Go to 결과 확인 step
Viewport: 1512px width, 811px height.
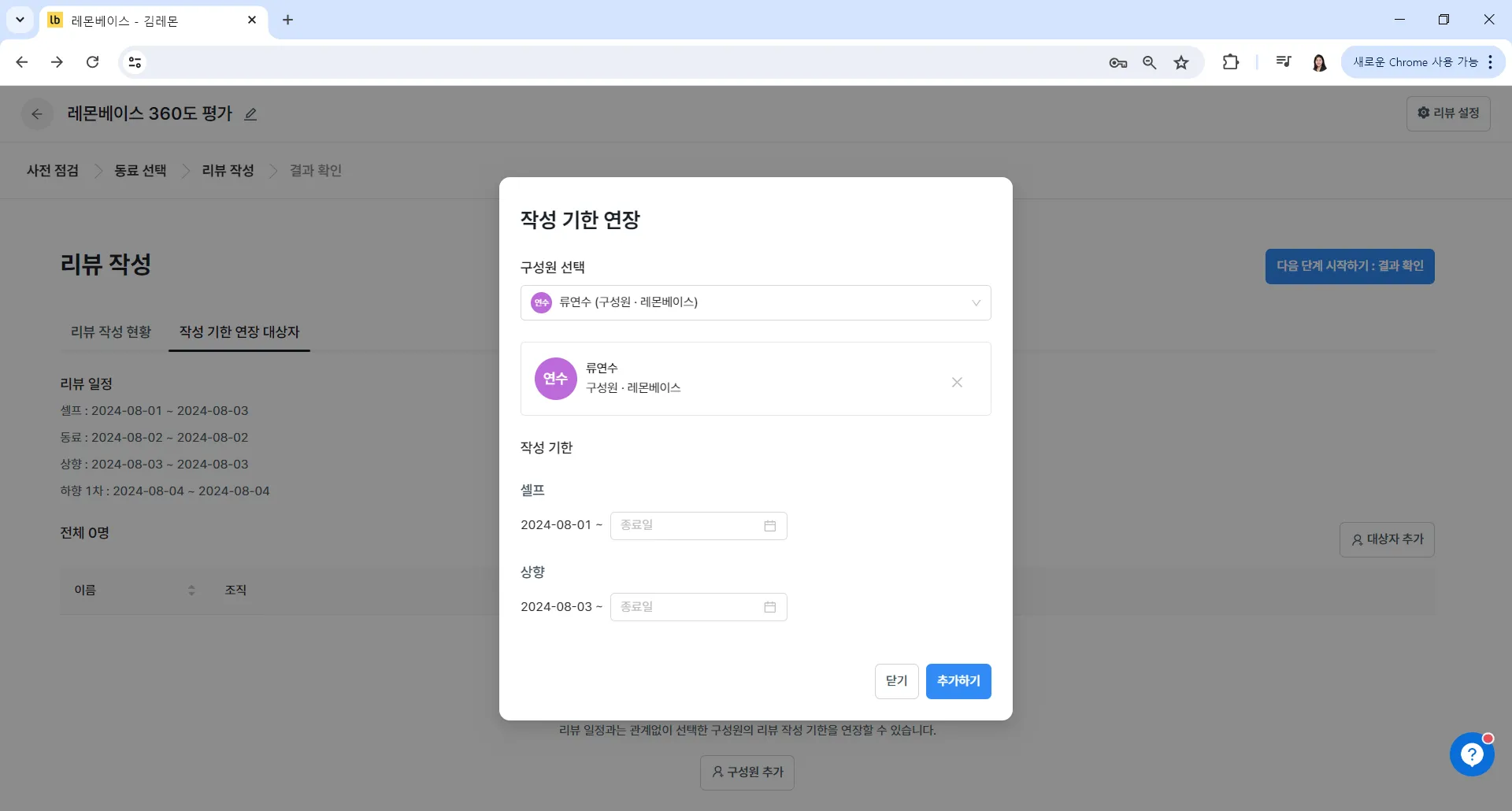(316, 171)
